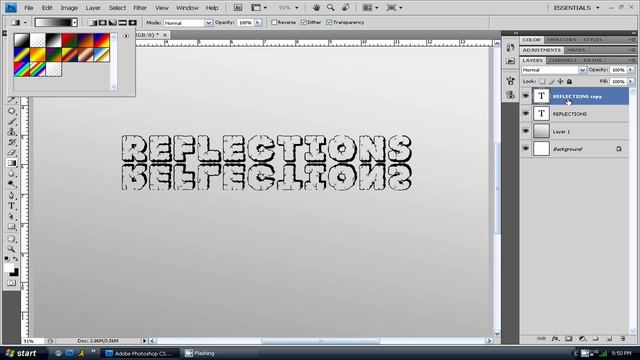640x360 pixels.
Task: Toggle the Transparency checkbox
Action: (x=329, y=22)
